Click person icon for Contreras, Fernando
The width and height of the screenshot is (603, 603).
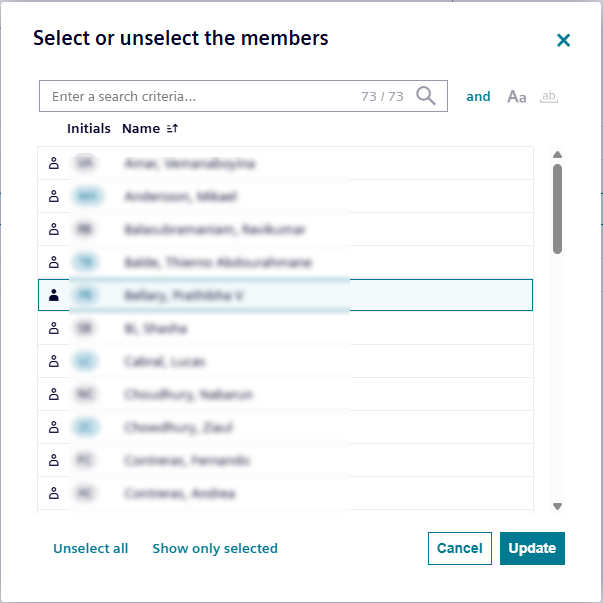tap(54, 460)
